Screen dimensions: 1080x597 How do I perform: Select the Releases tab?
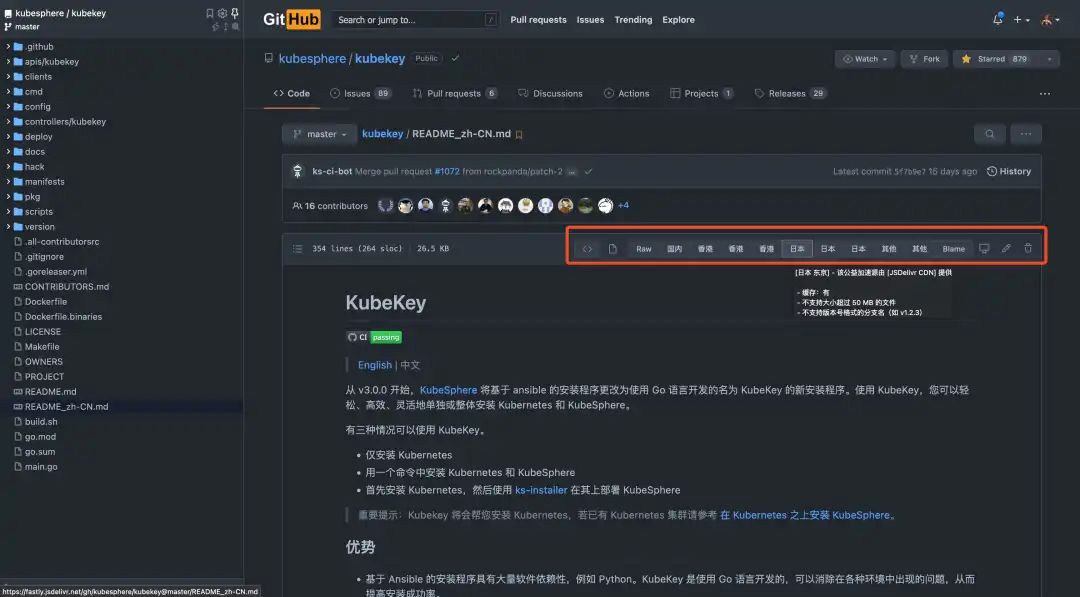pos(789,94)
